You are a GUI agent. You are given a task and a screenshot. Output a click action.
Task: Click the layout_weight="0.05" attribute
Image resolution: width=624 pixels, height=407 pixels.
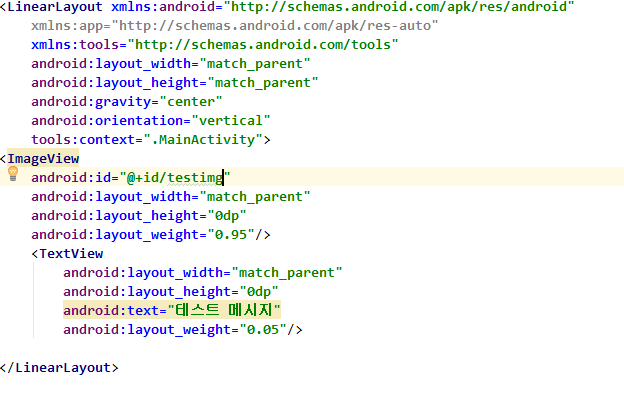coord(175,329)
